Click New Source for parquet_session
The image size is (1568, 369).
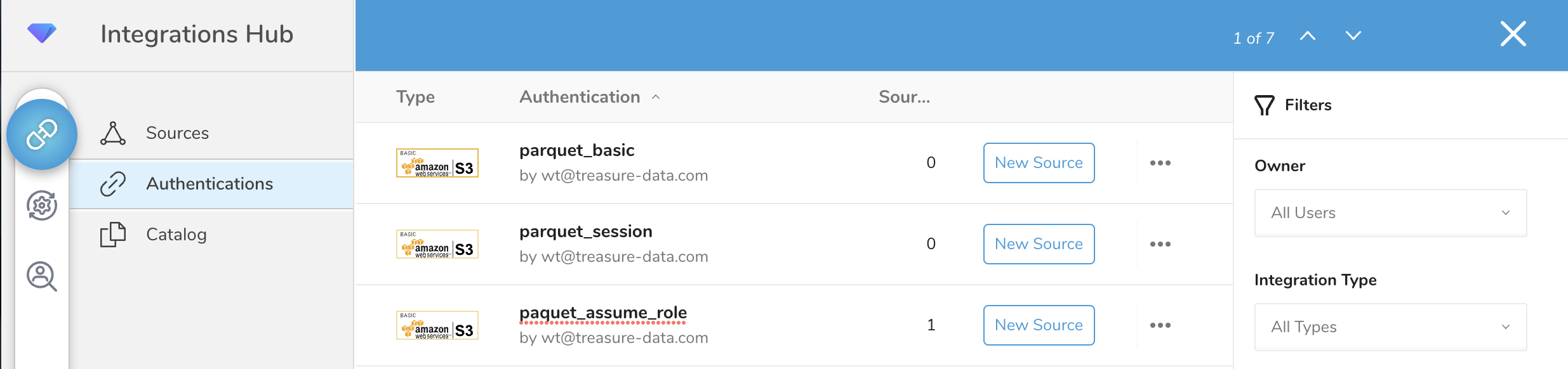(x=1039, y=244)
